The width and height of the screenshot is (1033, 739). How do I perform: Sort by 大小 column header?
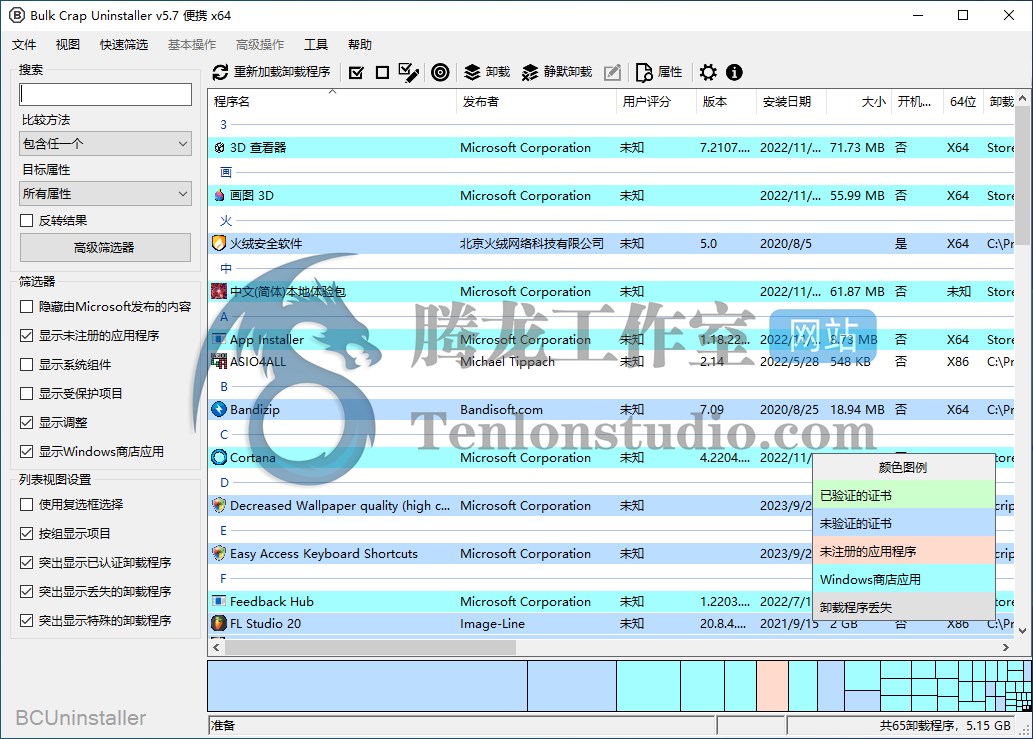pyautogui.click(x=858, y=101)
